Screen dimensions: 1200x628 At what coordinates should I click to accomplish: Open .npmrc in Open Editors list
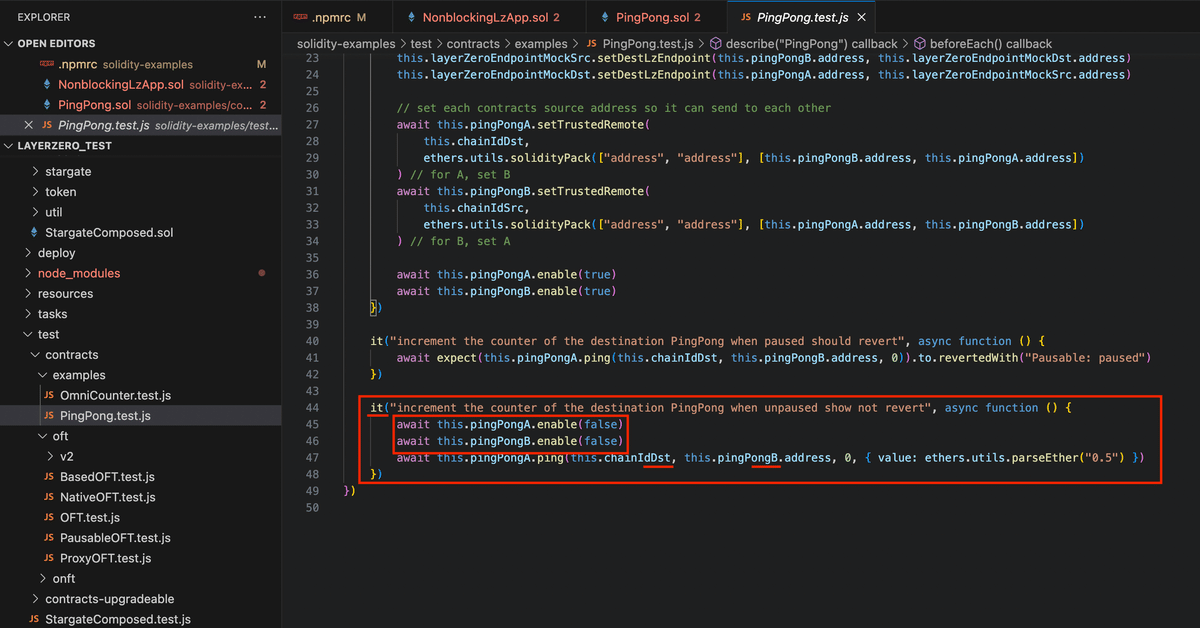coord(78,64)
